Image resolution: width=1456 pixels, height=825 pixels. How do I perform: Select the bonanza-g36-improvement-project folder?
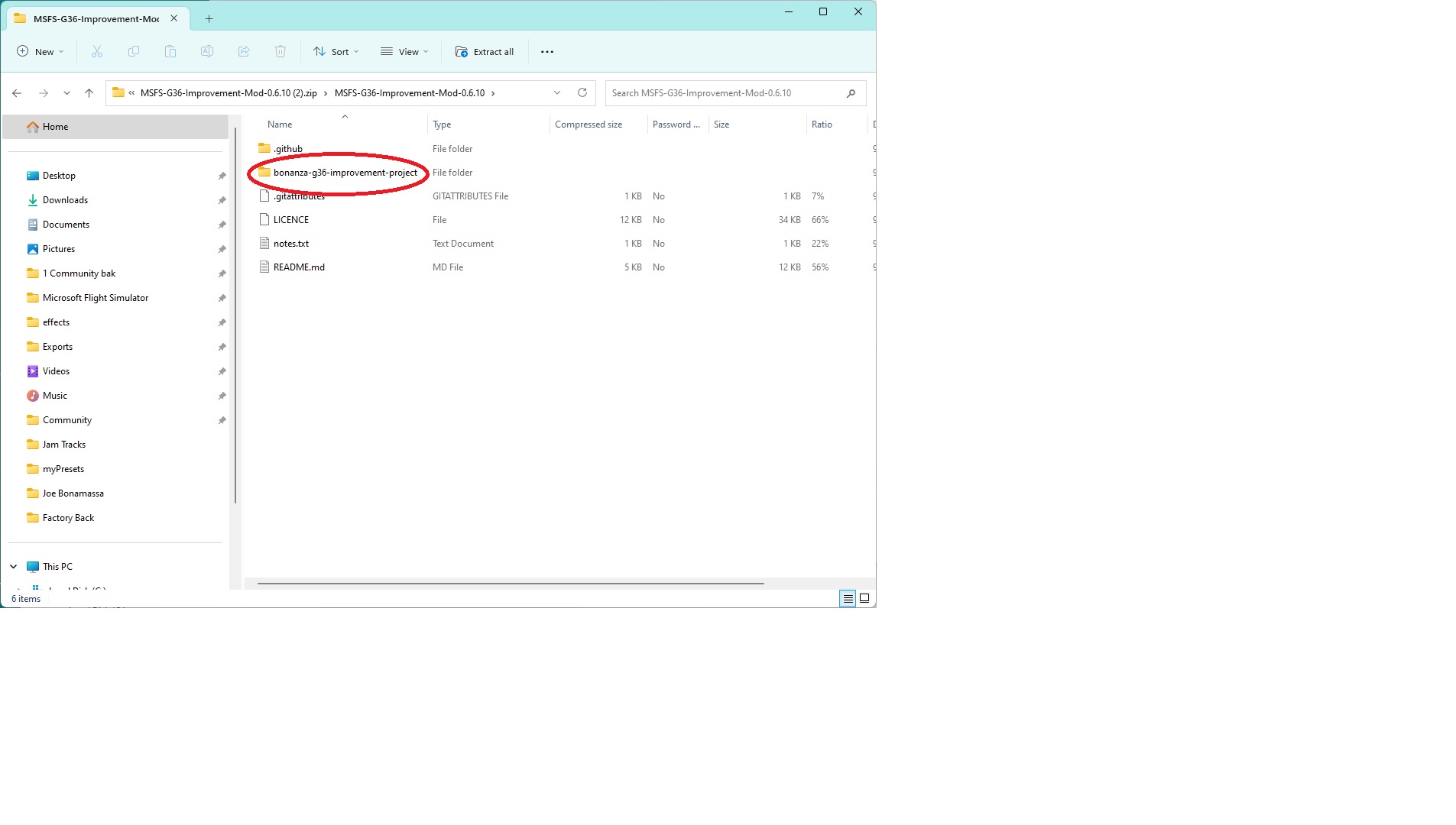345,173
